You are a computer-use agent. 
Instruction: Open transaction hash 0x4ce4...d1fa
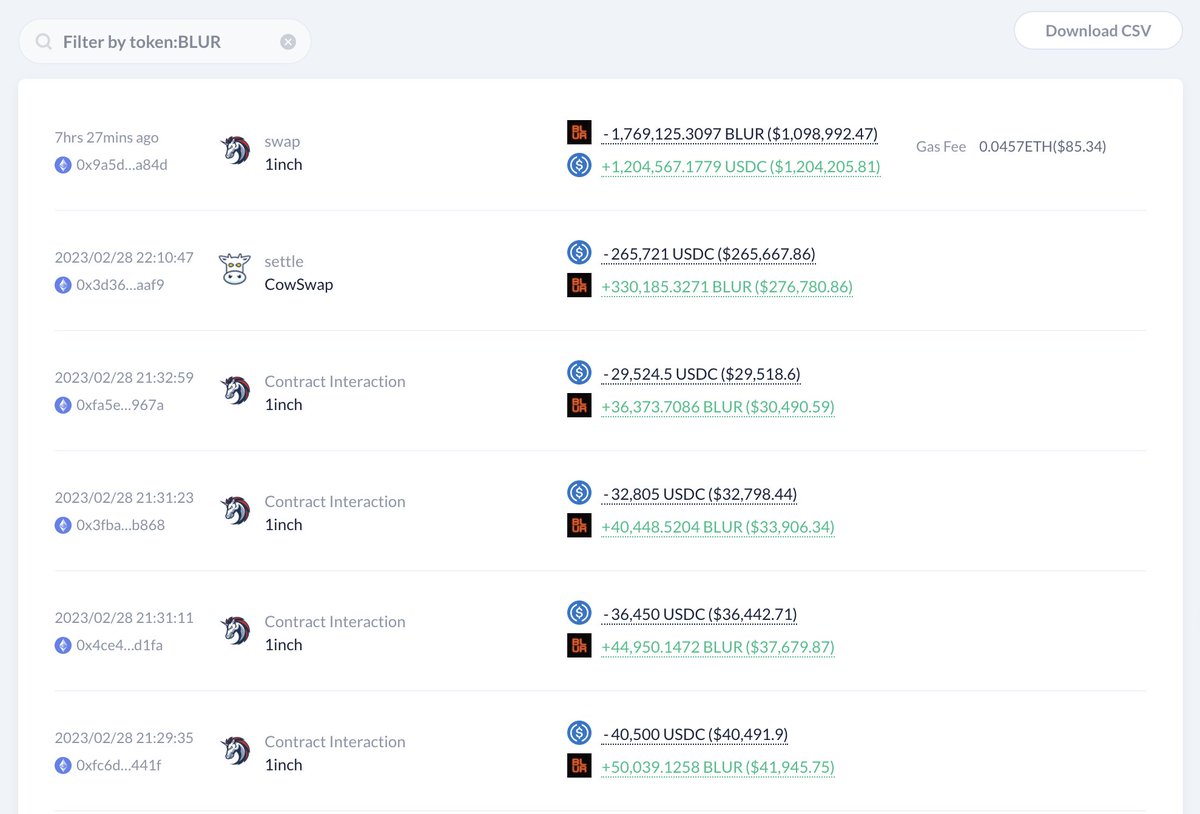click(x=120, y=644)
